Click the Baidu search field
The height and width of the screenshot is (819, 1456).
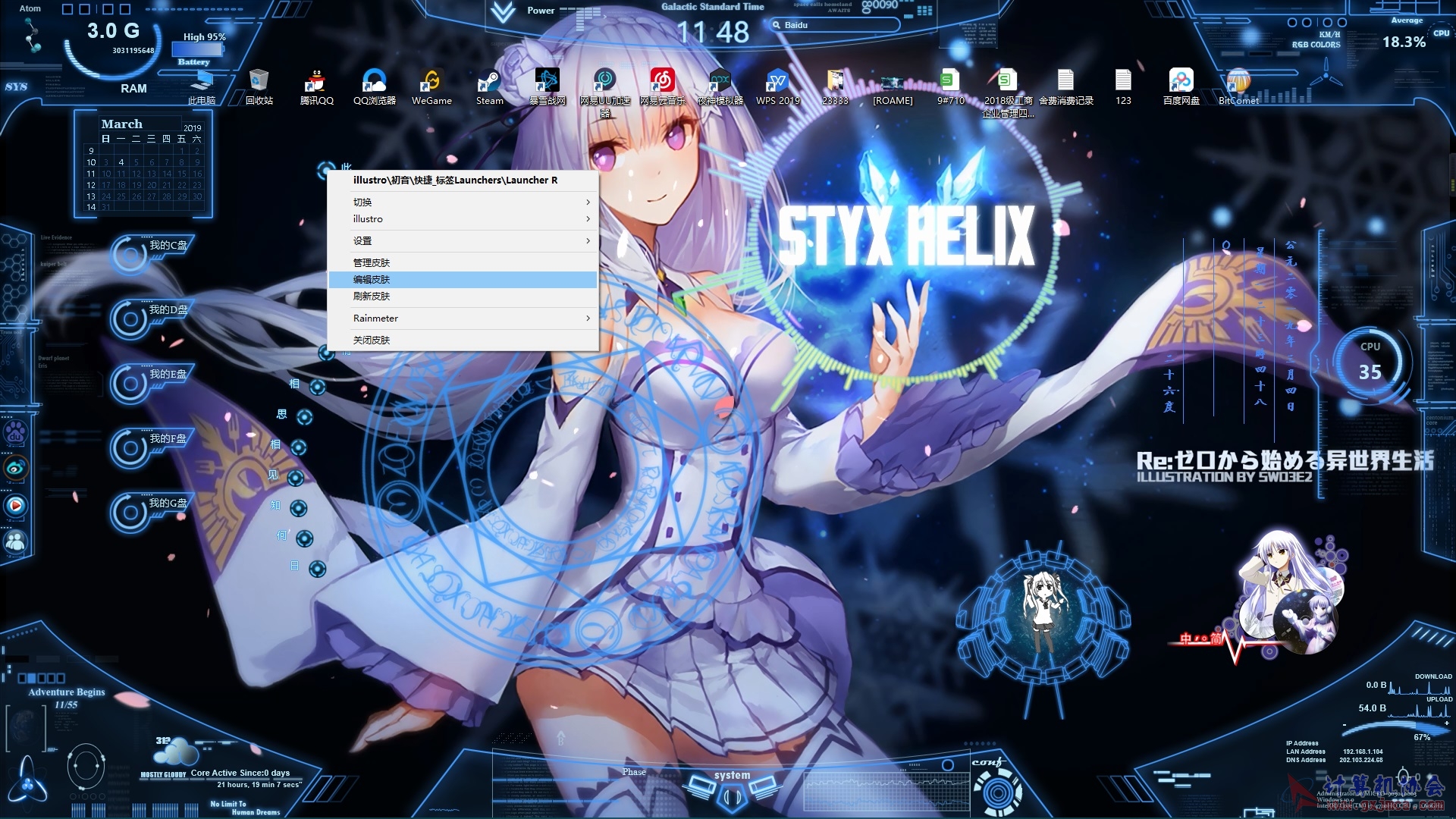pos(834,25)
